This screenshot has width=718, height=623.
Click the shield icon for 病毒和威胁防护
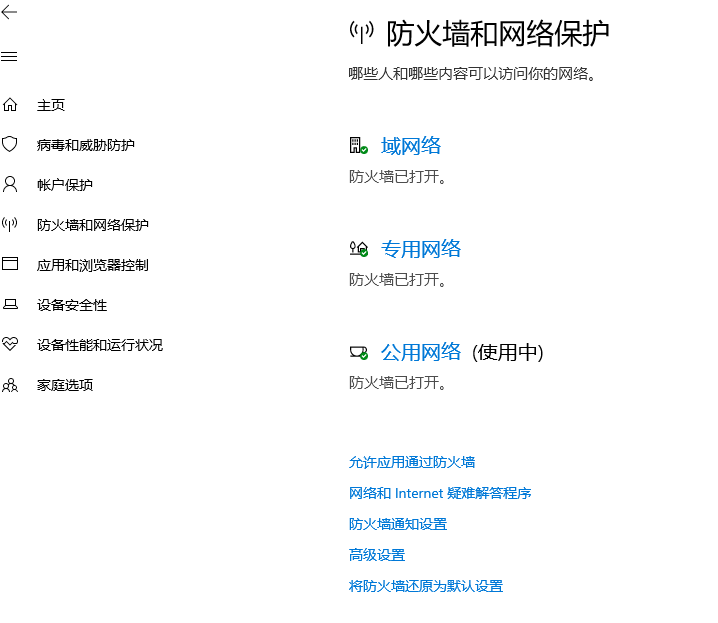[10, 144]
